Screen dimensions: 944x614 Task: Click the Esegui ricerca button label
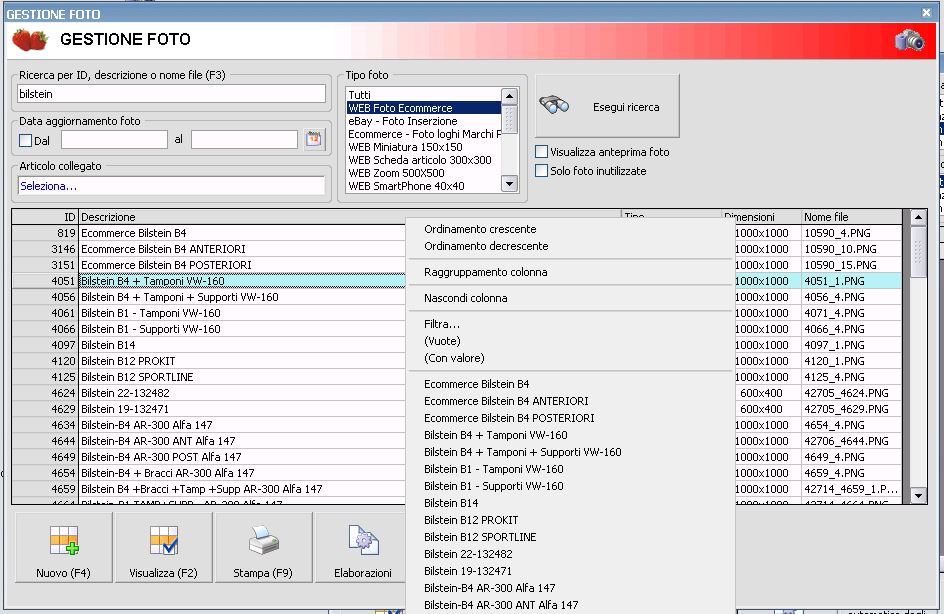(626, 107)
